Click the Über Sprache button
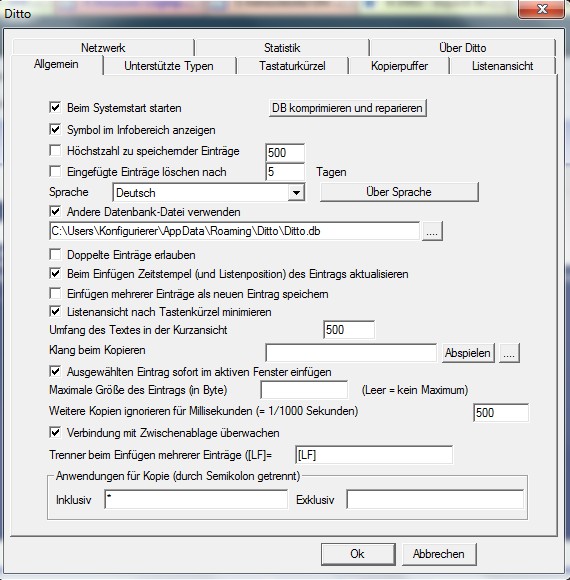 click(x=399, y=192)
